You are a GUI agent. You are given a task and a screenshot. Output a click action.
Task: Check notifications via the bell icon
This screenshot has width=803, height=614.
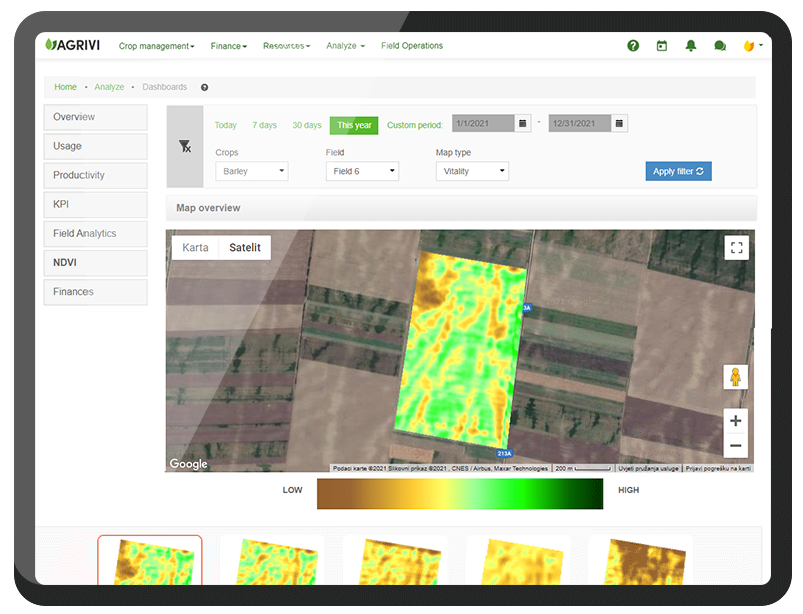(690, 45)
